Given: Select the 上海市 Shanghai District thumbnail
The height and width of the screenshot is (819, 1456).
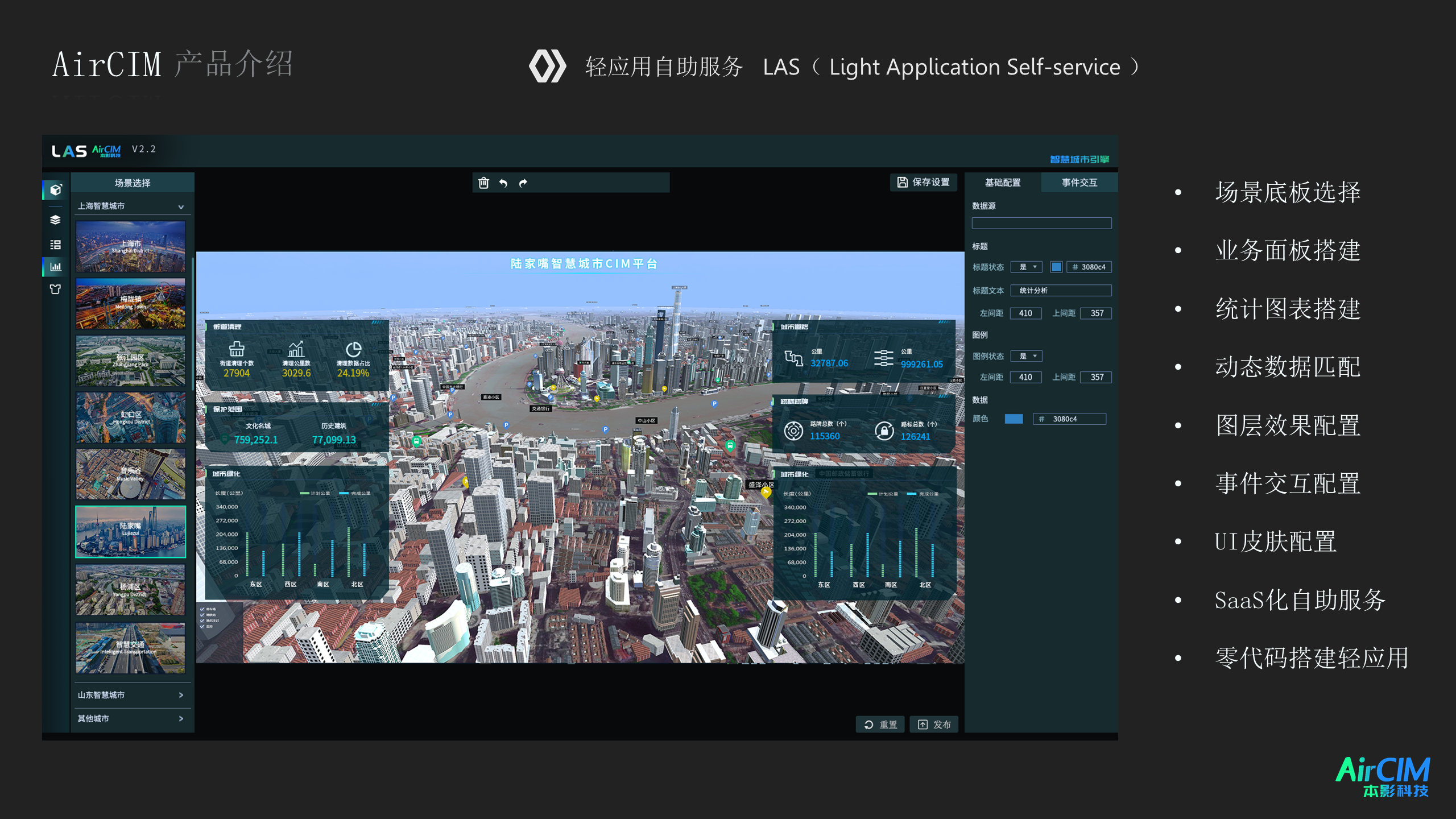Looking at the screenshot, I should pos(131,247).
